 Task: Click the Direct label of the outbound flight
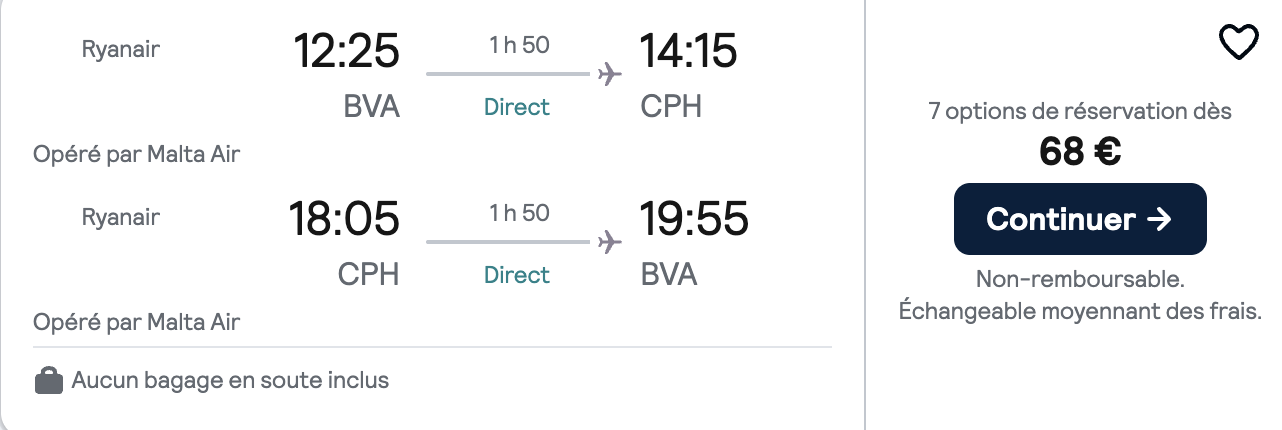point(517,107)
